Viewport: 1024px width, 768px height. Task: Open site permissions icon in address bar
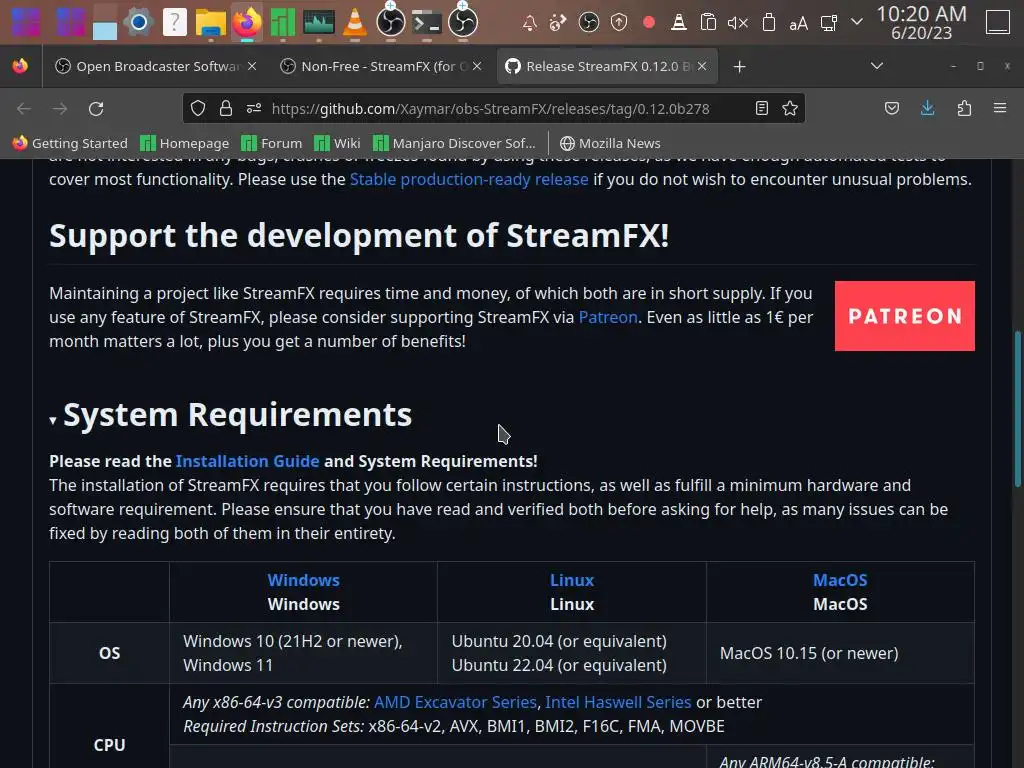254,108
